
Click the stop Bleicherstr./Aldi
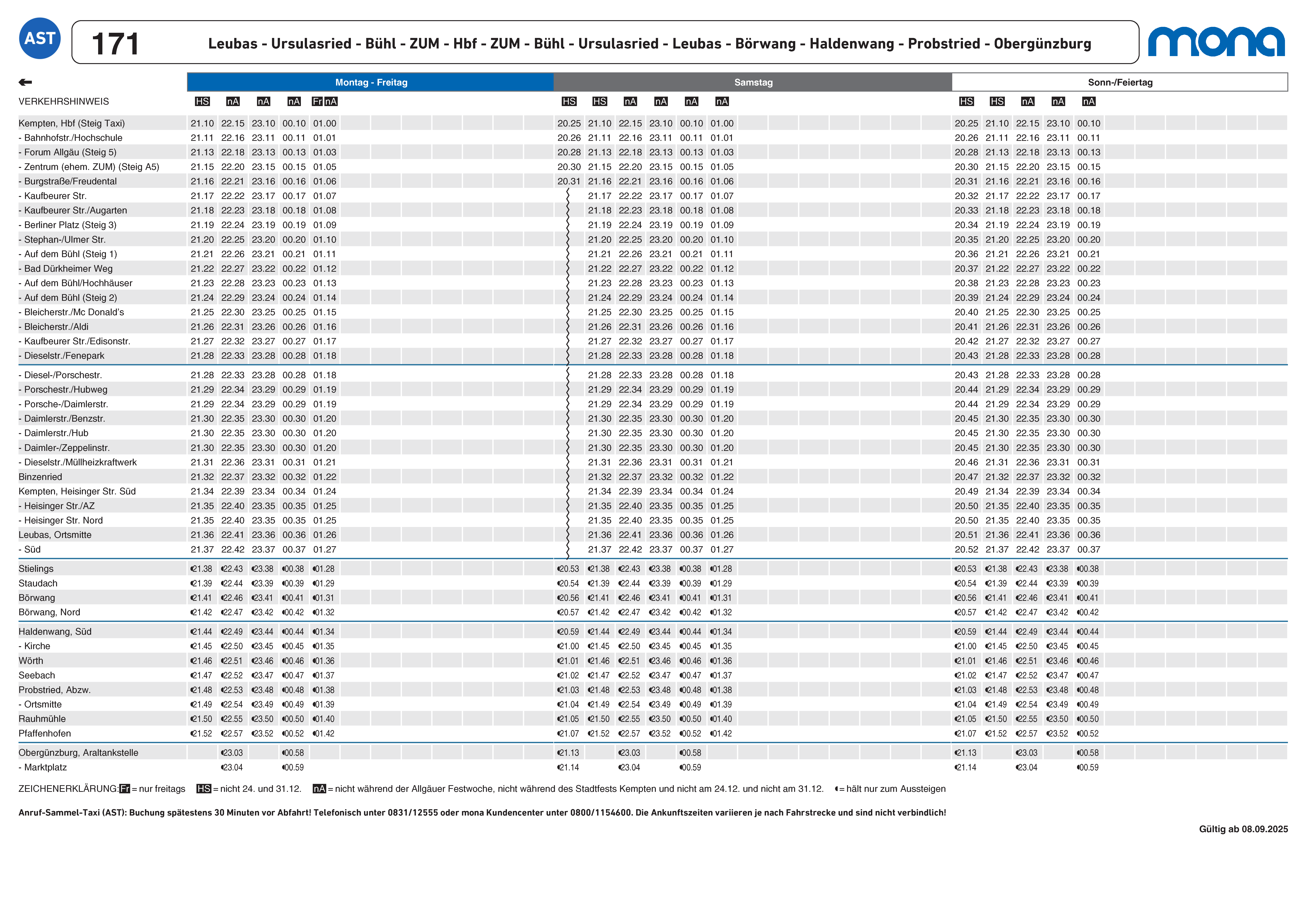(54, 327)
